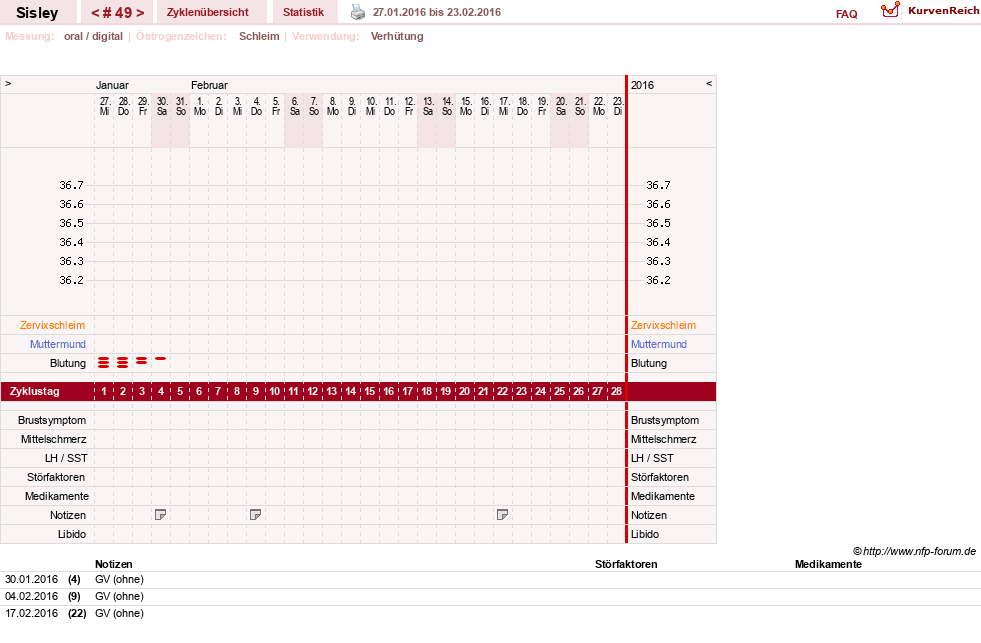Click the 'Januar' month label
The width and height of the screenshot is (981, 643).
[x=112, y=85]
